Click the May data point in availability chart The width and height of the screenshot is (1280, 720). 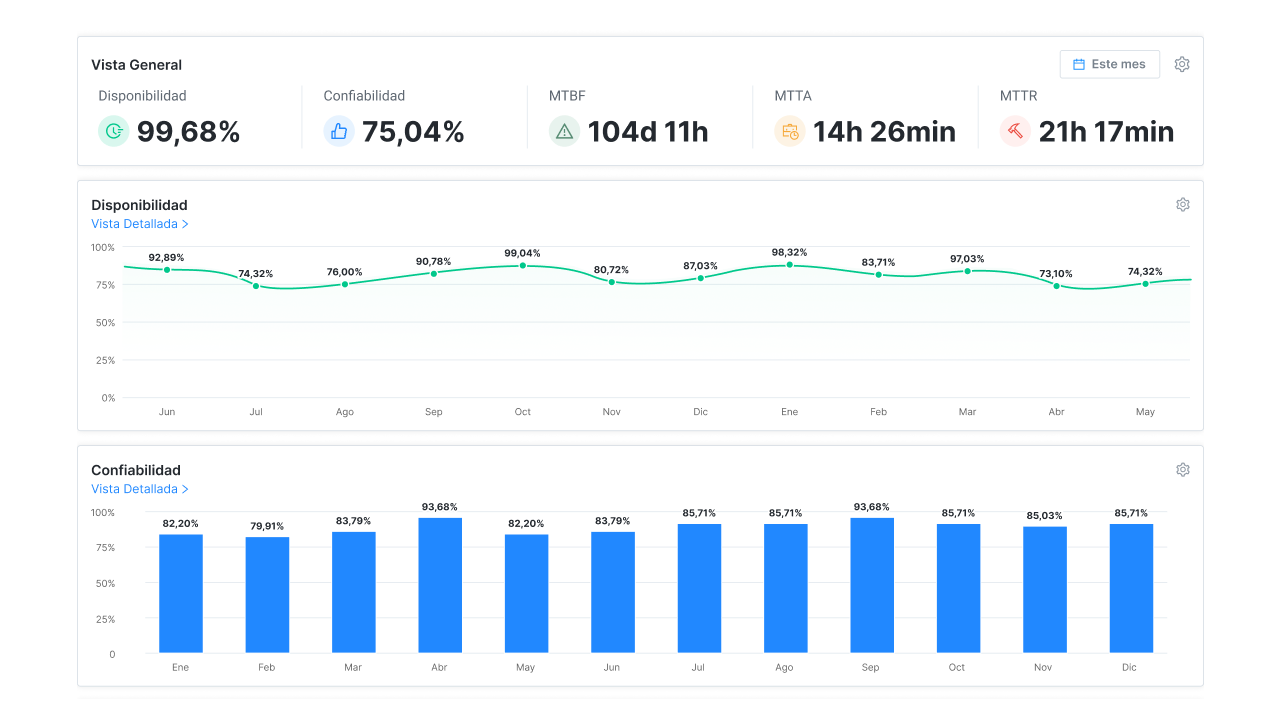[x=1146, y=283]
